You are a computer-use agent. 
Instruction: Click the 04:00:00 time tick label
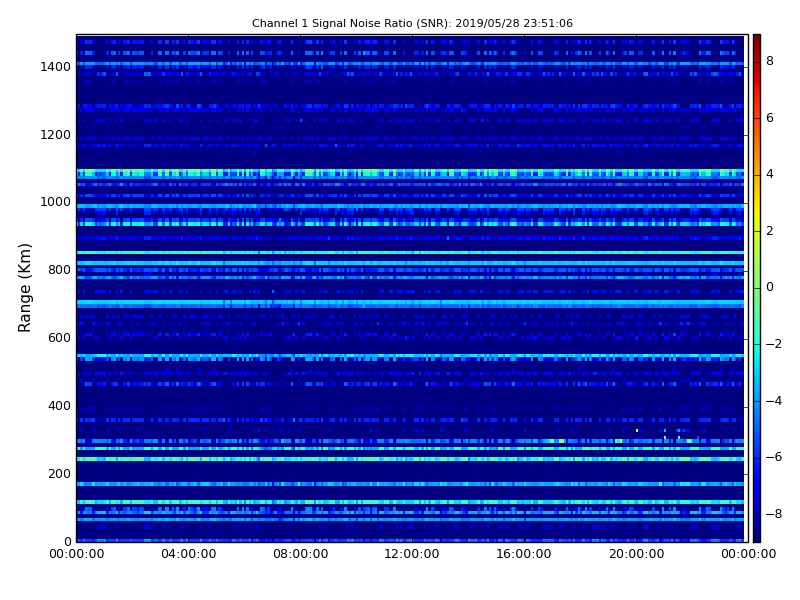point(189,554)
